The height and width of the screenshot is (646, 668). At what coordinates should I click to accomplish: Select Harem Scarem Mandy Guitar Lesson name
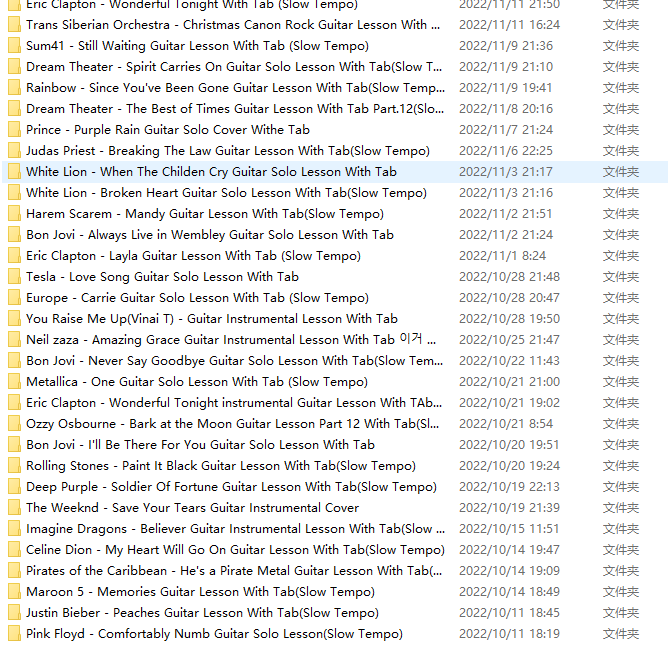coord(205,213)
